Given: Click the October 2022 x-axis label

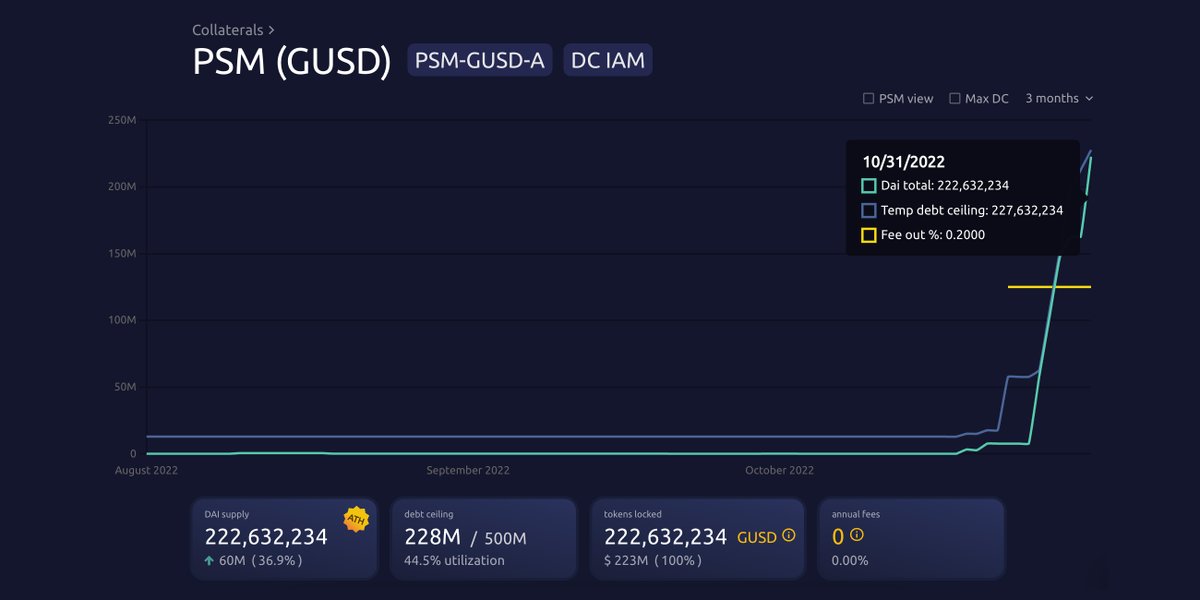Looking at the screenshot, I should tap(780, 470).
